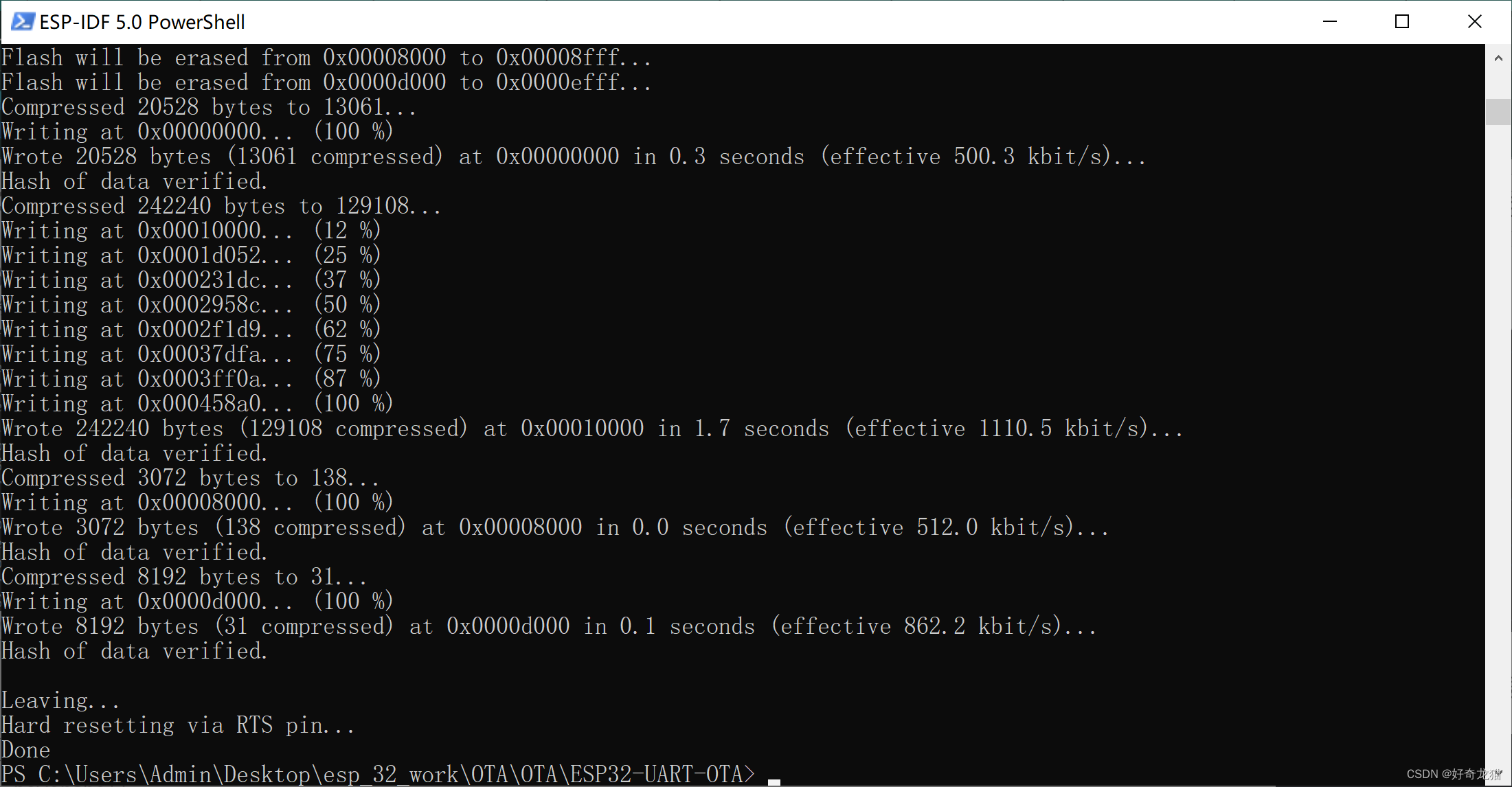
Task: Open the PowerShell window system menu icon
Action: 23,21
